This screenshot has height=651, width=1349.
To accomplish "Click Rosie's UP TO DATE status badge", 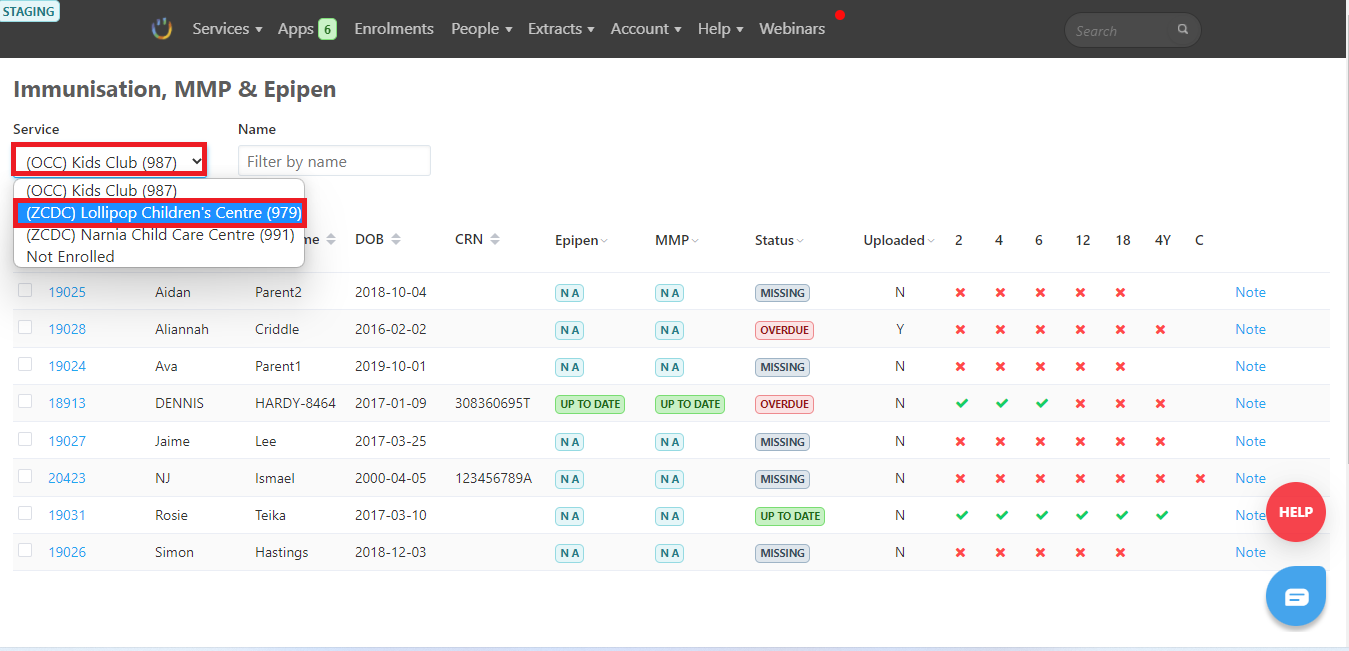I will coord(790,516).
